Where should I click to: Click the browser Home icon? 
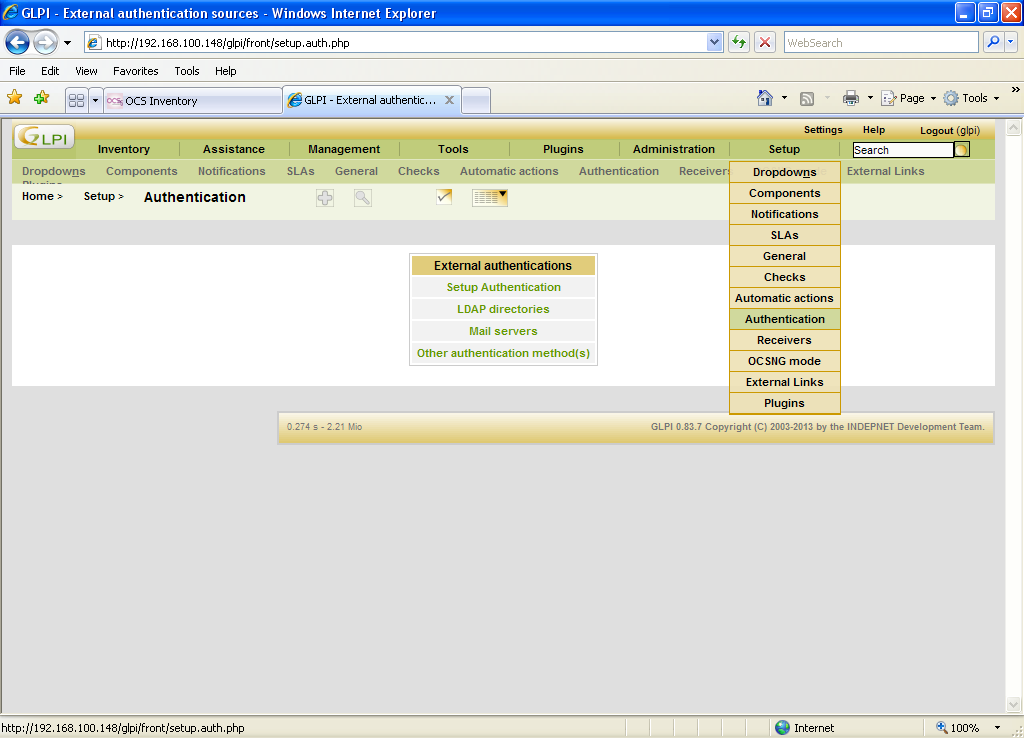tap(764, 97)
